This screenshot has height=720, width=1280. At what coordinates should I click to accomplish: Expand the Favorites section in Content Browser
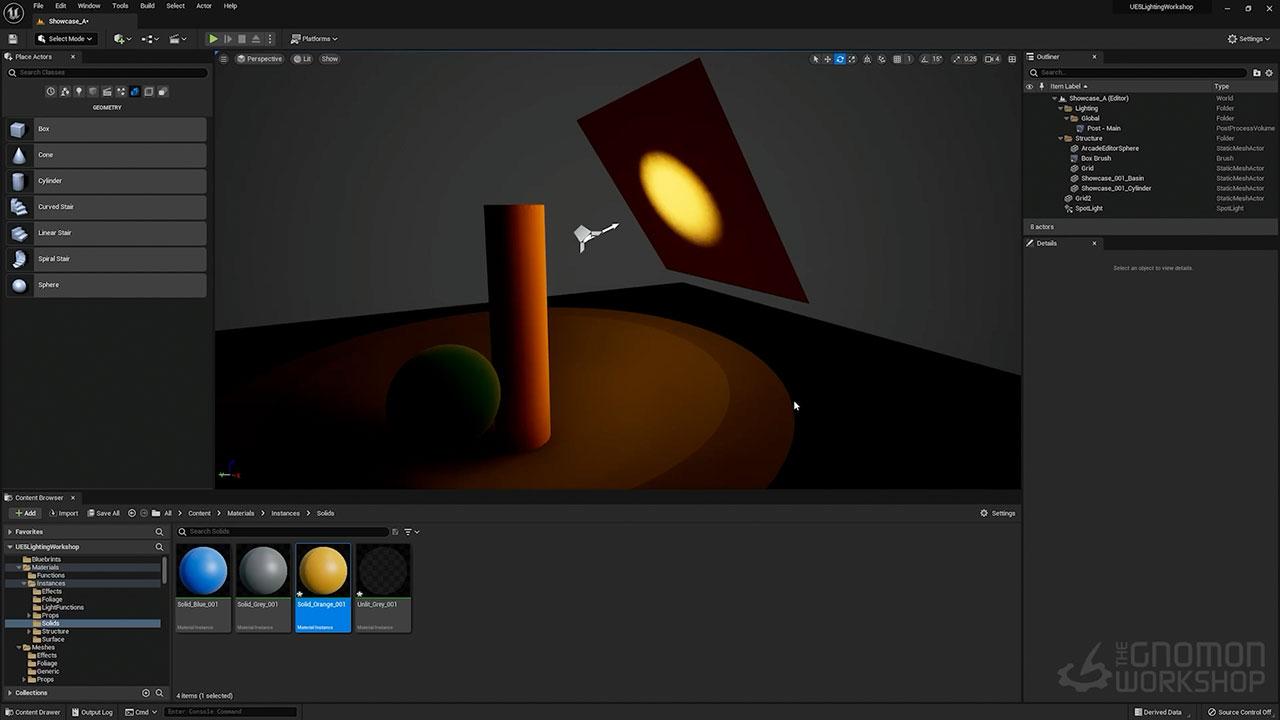(x=11, y=532)
